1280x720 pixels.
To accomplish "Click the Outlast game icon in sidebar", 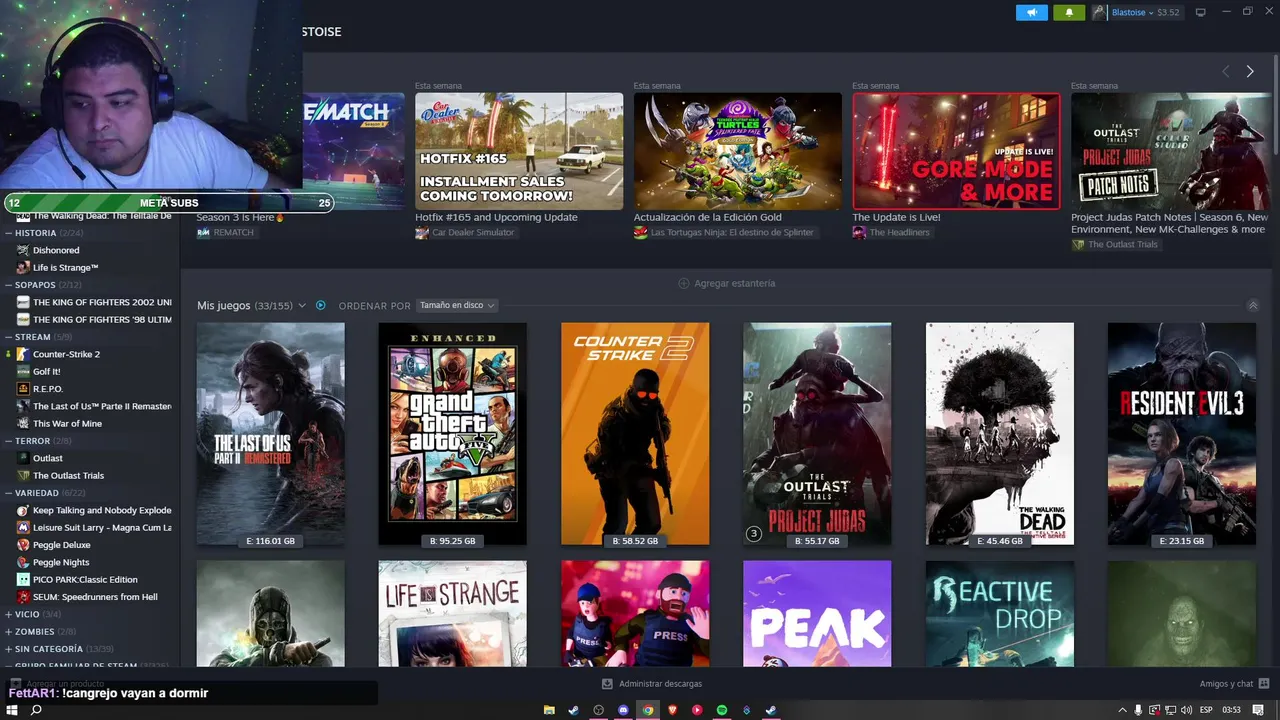I will click(x=23, y=458).
